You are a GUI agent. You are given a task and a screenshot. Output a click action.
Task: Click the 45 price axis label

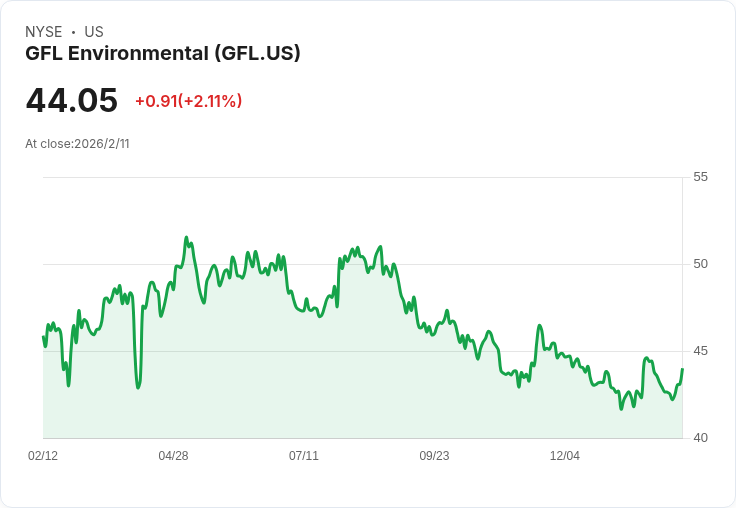pyautogui.click(x=700, y=351)
